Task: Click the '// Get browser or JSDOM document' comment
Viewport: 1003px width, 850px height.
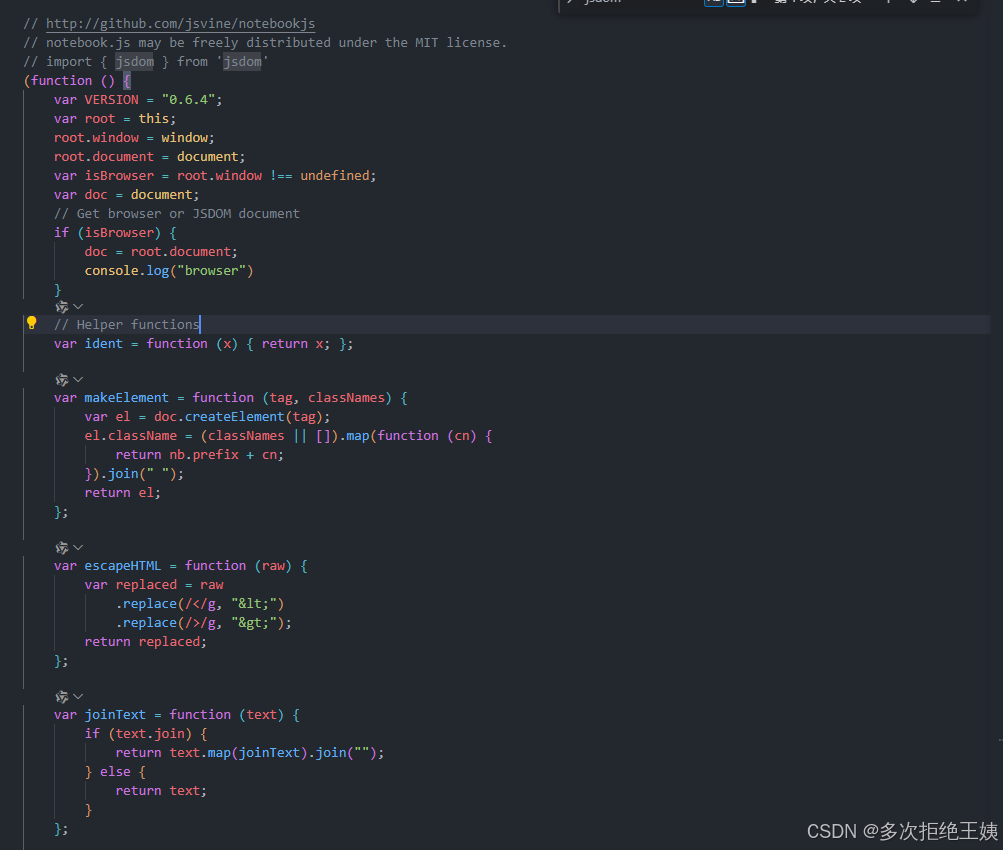Action: pyautogui.click(x=177, y=214)
